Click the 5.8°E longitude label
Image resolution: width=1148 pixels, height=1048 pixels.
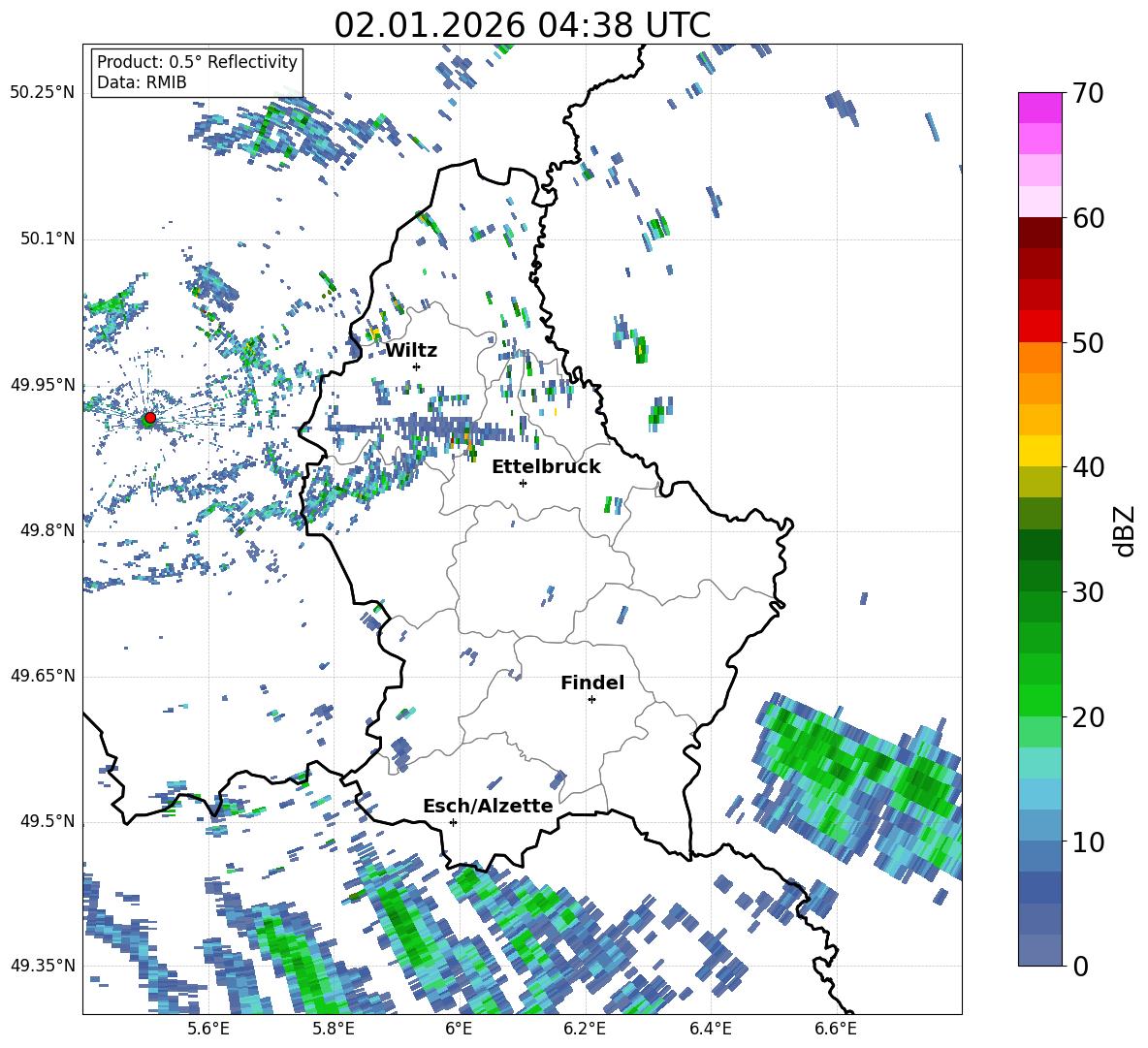(334, 1029)
